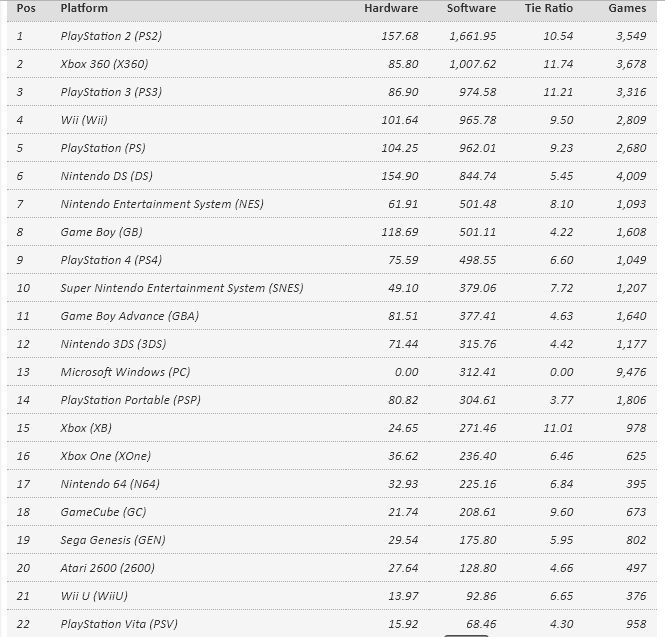This screenshot has height=637, width=665.
Task: Click PS2 games count 3,549
Action: [631, 36]
